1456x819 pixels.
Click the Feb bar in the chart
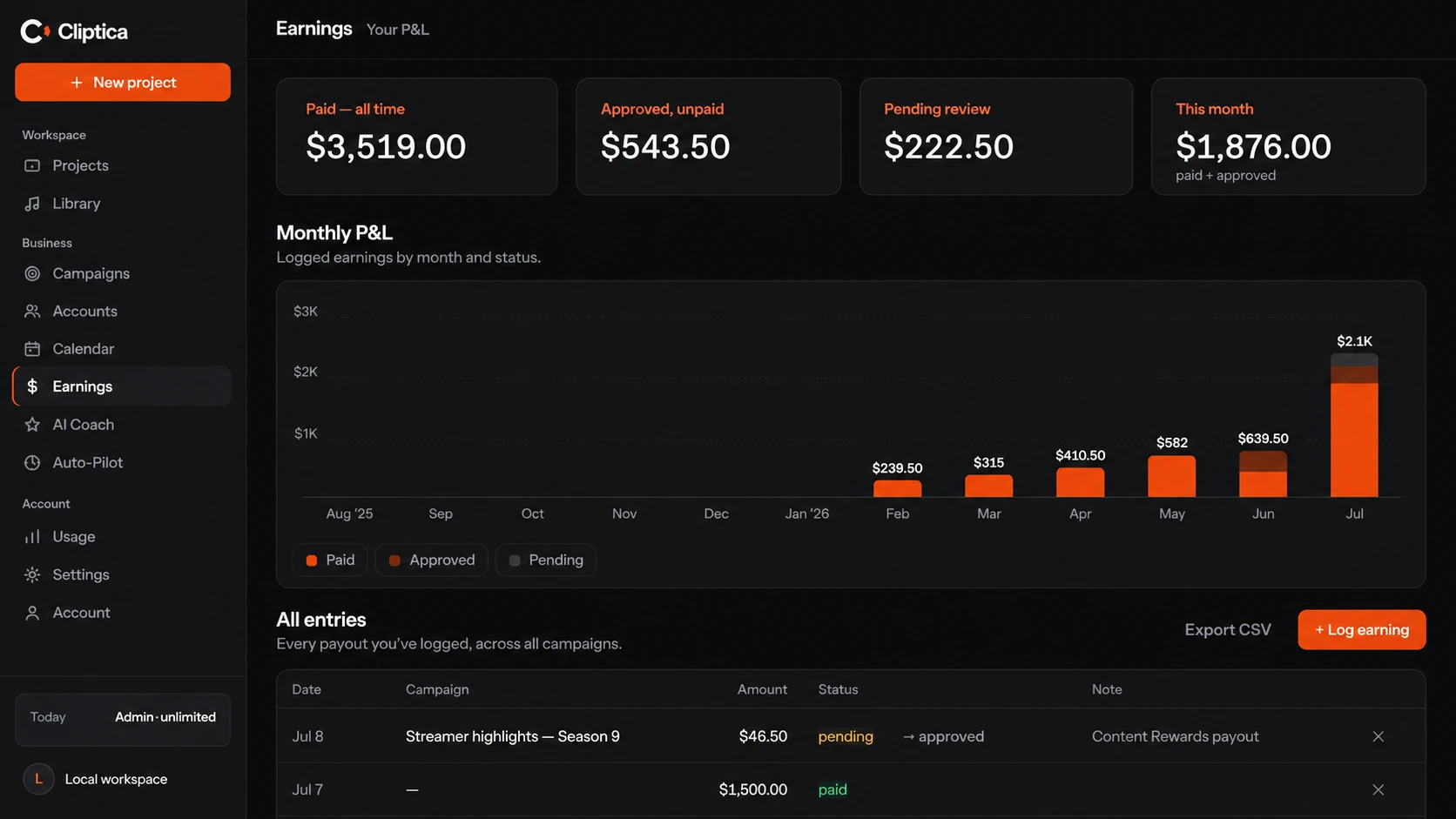coord(897,488)
